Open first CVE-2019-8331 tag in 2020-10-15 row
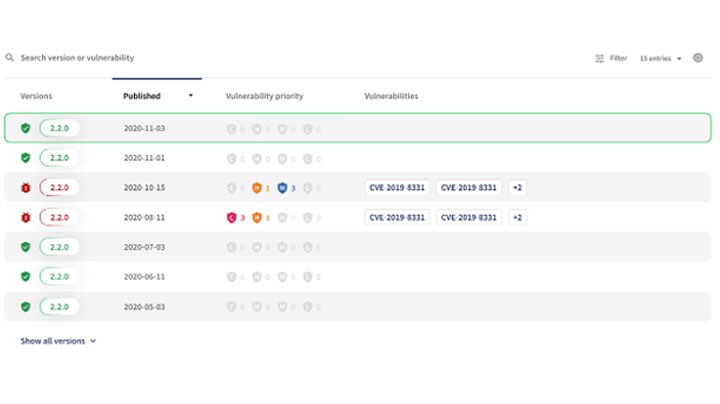720x404 pixels. [397, 187]
